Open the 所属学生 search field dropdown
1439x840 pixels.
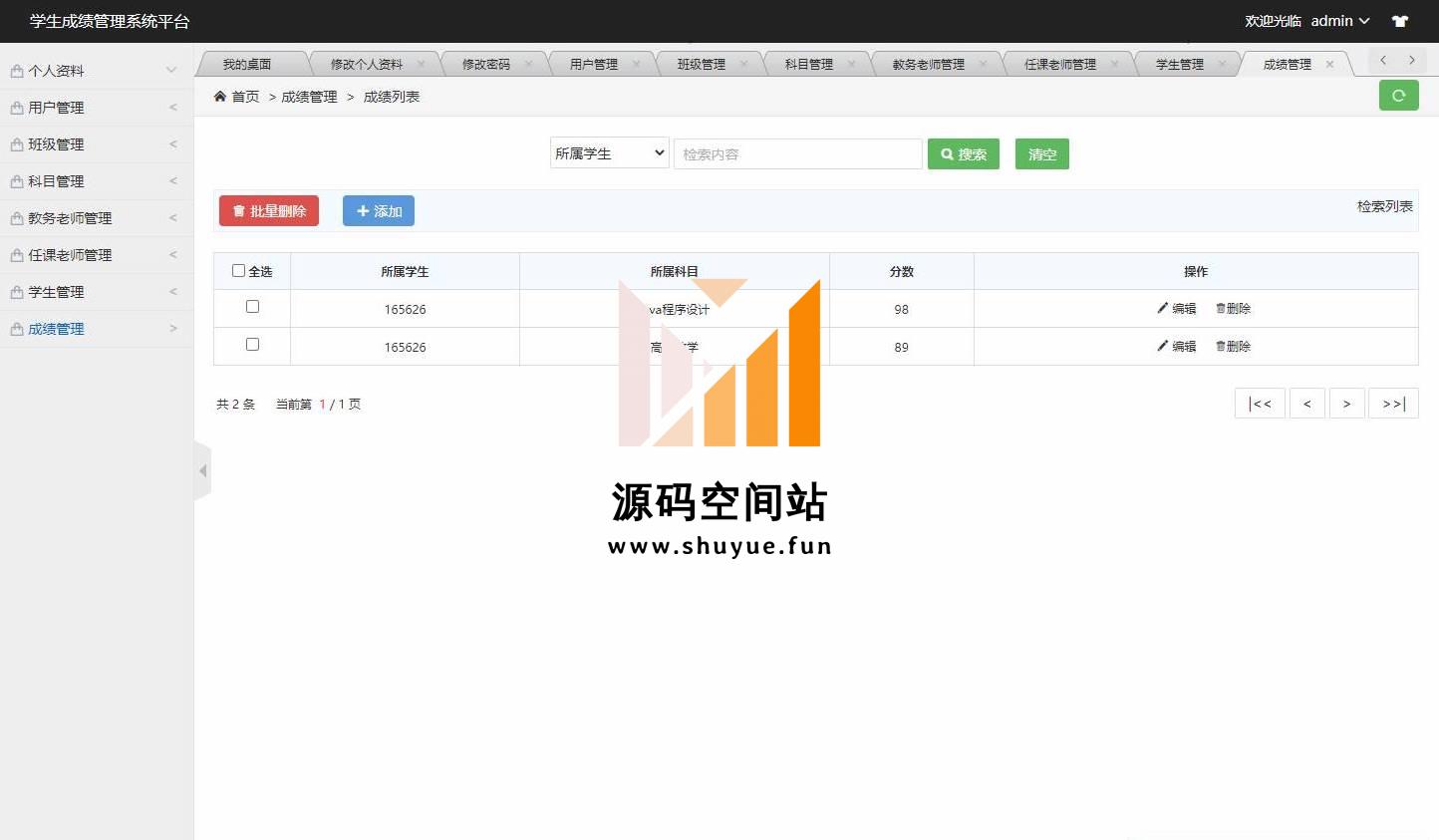(610, 153)
